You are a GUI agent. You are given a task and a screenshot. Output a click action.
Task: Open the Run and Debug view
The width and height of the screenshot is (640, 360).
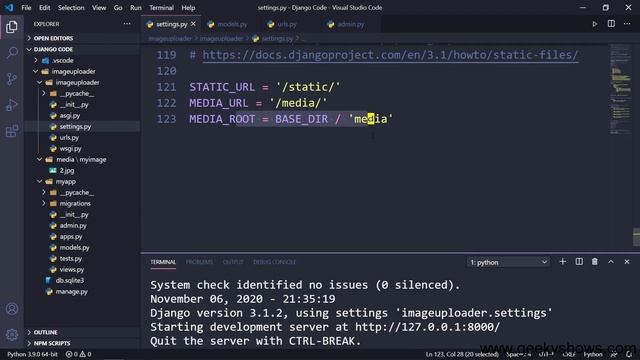click(x=12, y=105)
